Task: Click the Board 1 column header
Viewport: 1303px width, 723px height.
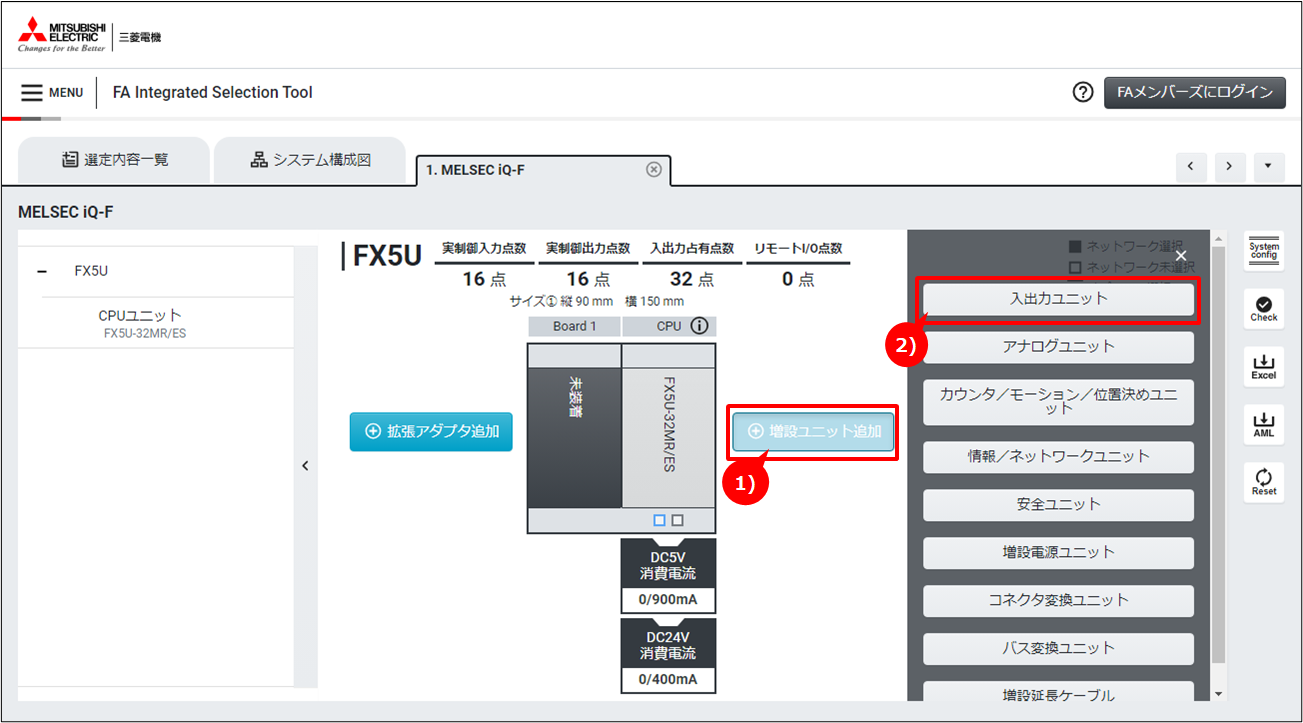Action: point(574,327)
